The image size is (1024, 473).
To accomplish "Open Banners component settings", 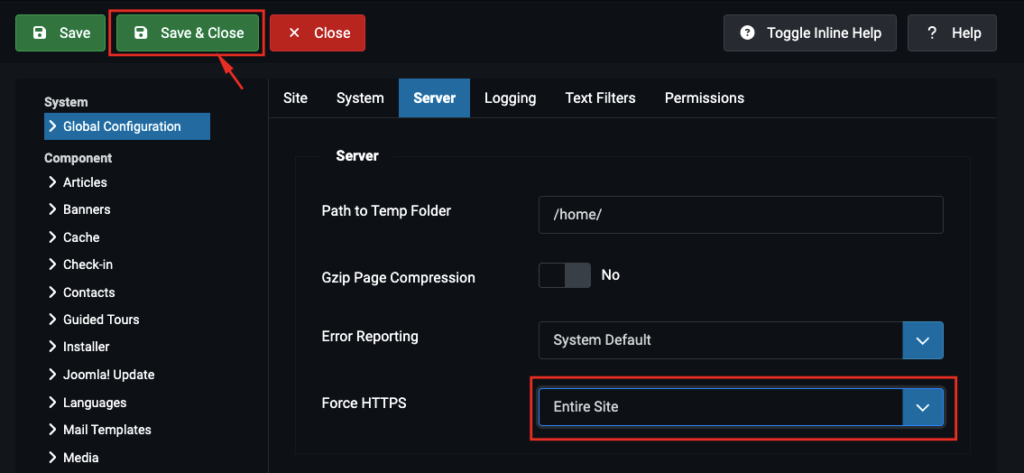I will pos(86,210).
